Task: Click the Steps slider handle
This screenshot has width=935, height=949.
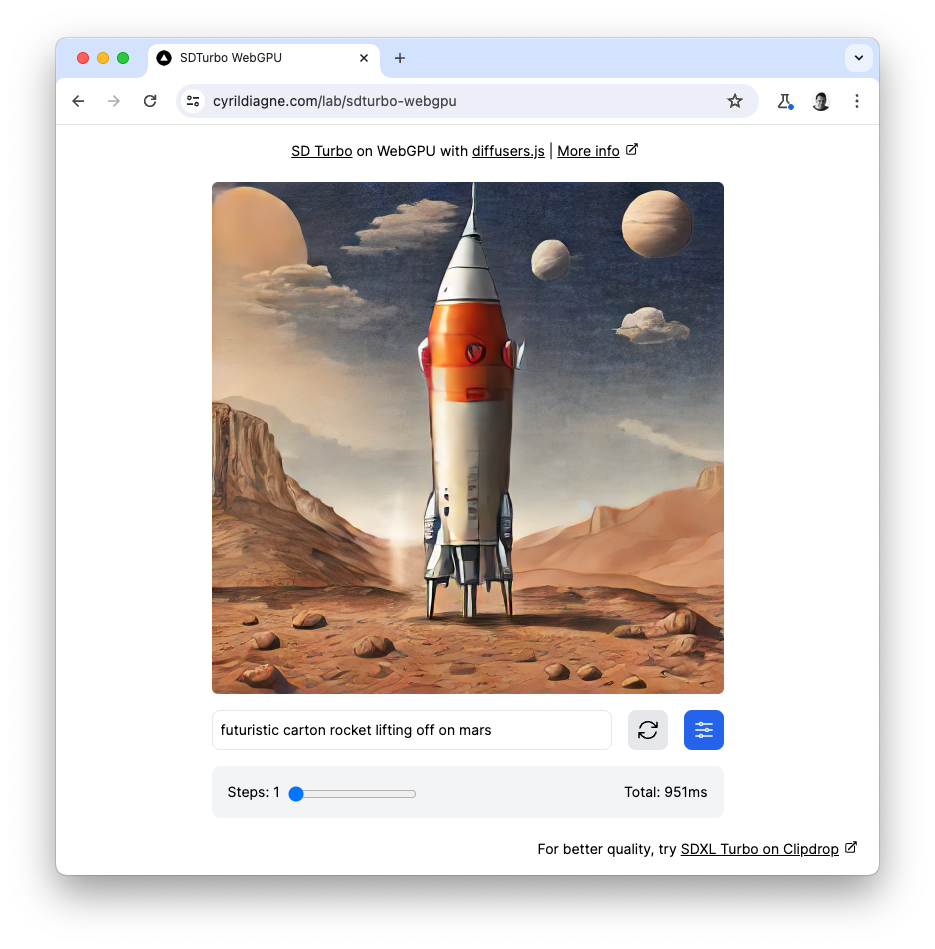Action: click(296, 794)
